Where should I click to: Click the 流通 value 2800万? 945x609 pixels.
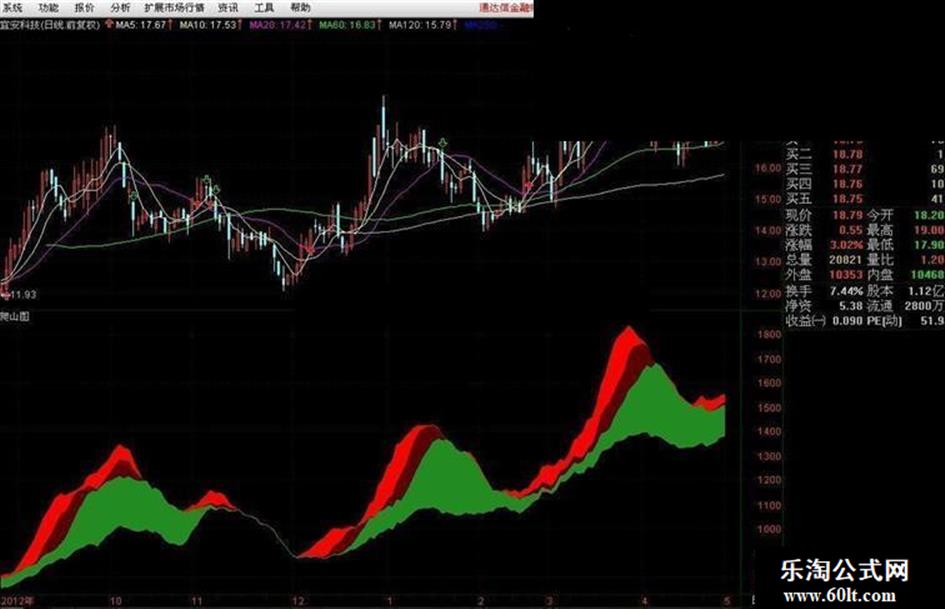pos(925,306)
